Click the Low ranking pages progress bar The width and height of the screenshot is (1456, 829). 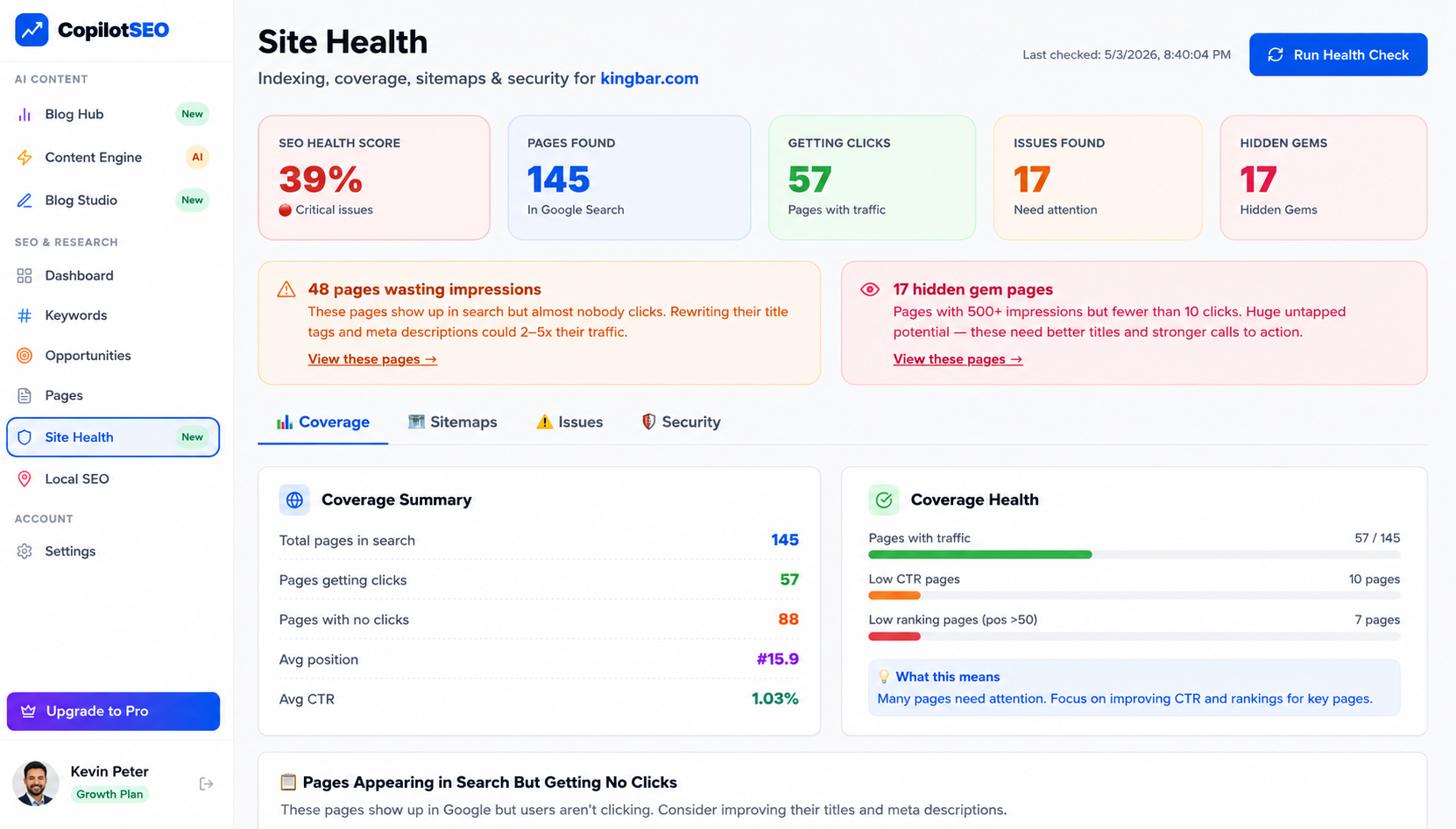click(1134, 636)
